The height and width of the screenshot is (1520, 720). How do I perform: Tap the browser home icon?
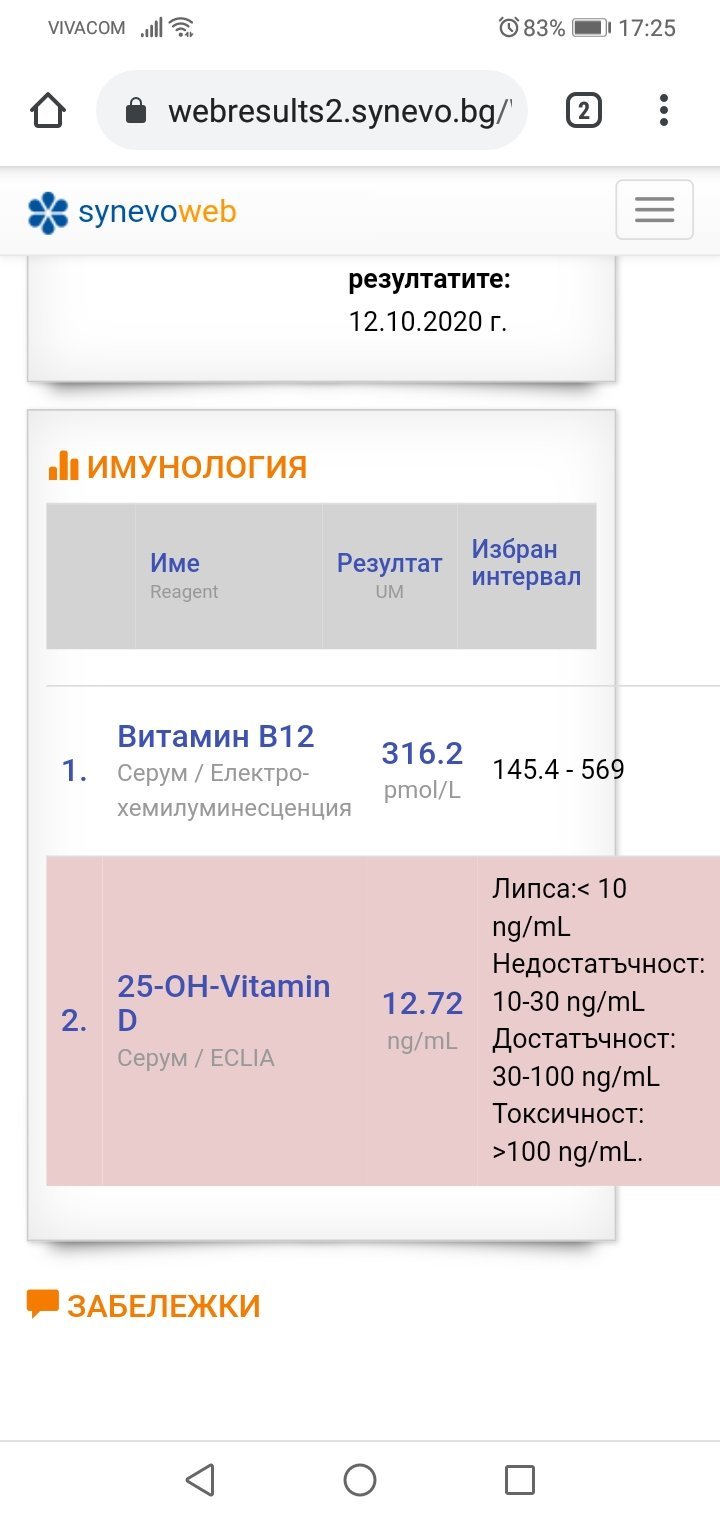48,111
